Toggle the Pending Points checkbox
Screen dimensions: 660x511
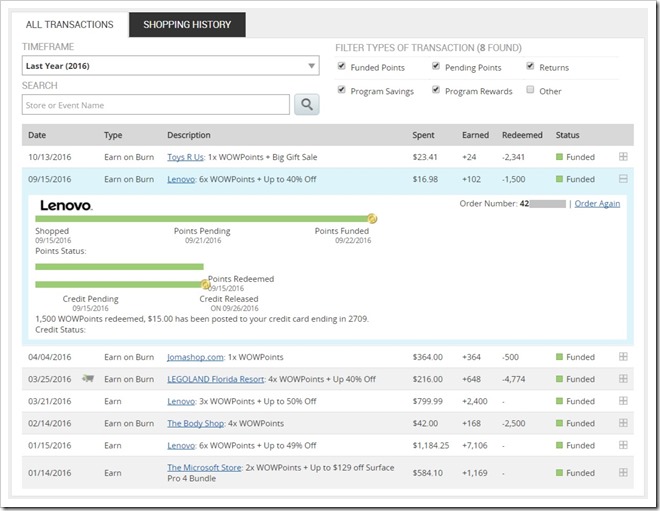click(436, 66)
